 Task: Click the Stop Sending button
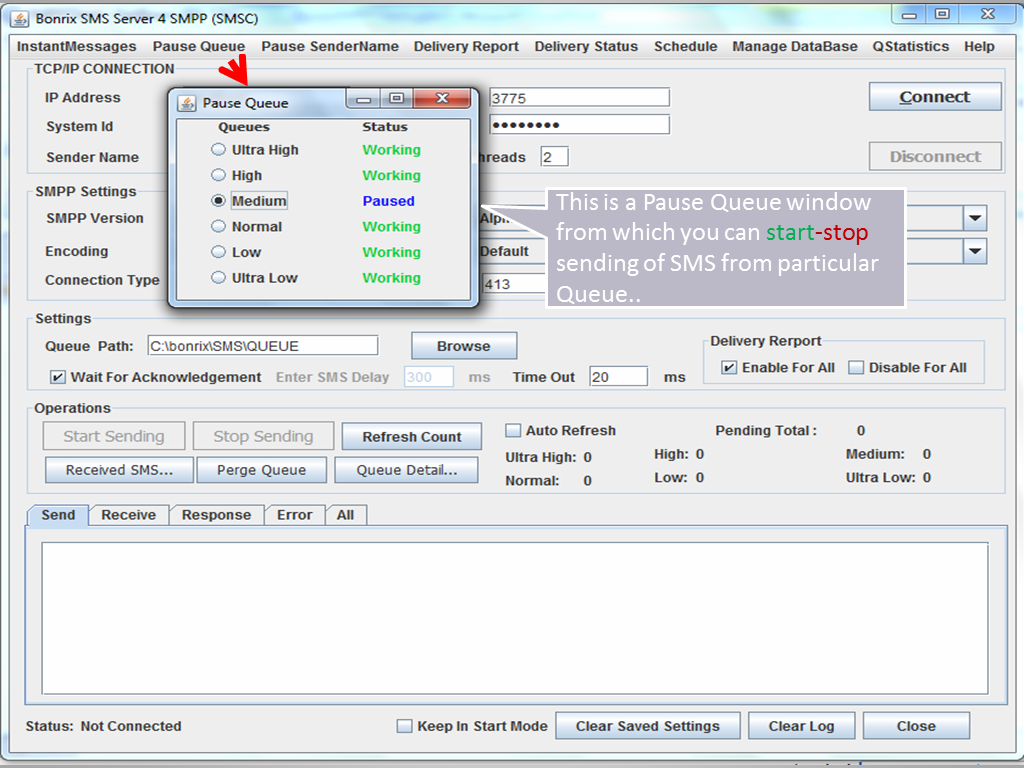click(263, 436)
